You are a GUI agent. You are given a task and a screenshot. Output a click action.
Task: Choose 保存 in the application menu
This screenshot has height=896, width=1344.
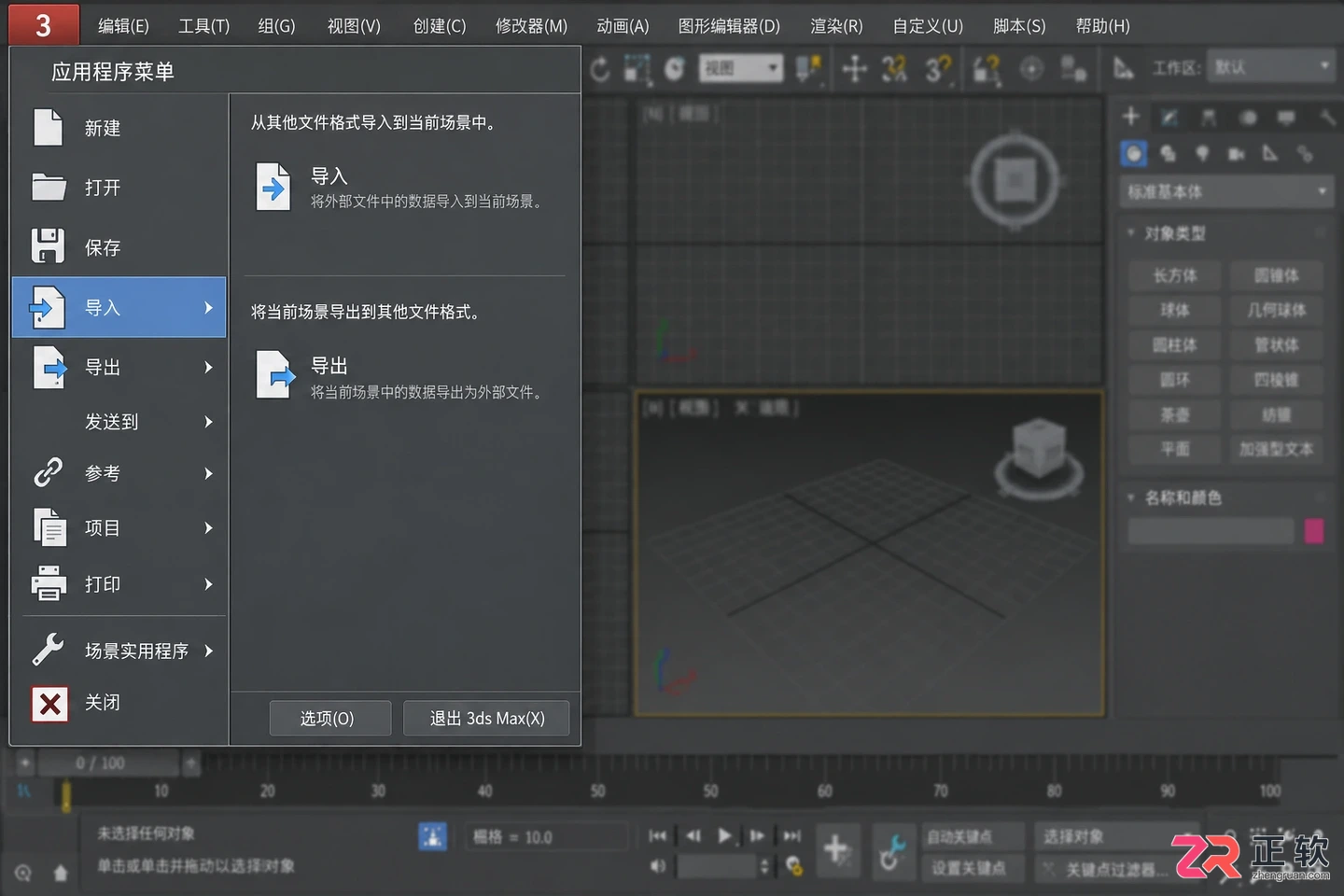[119, 247]
